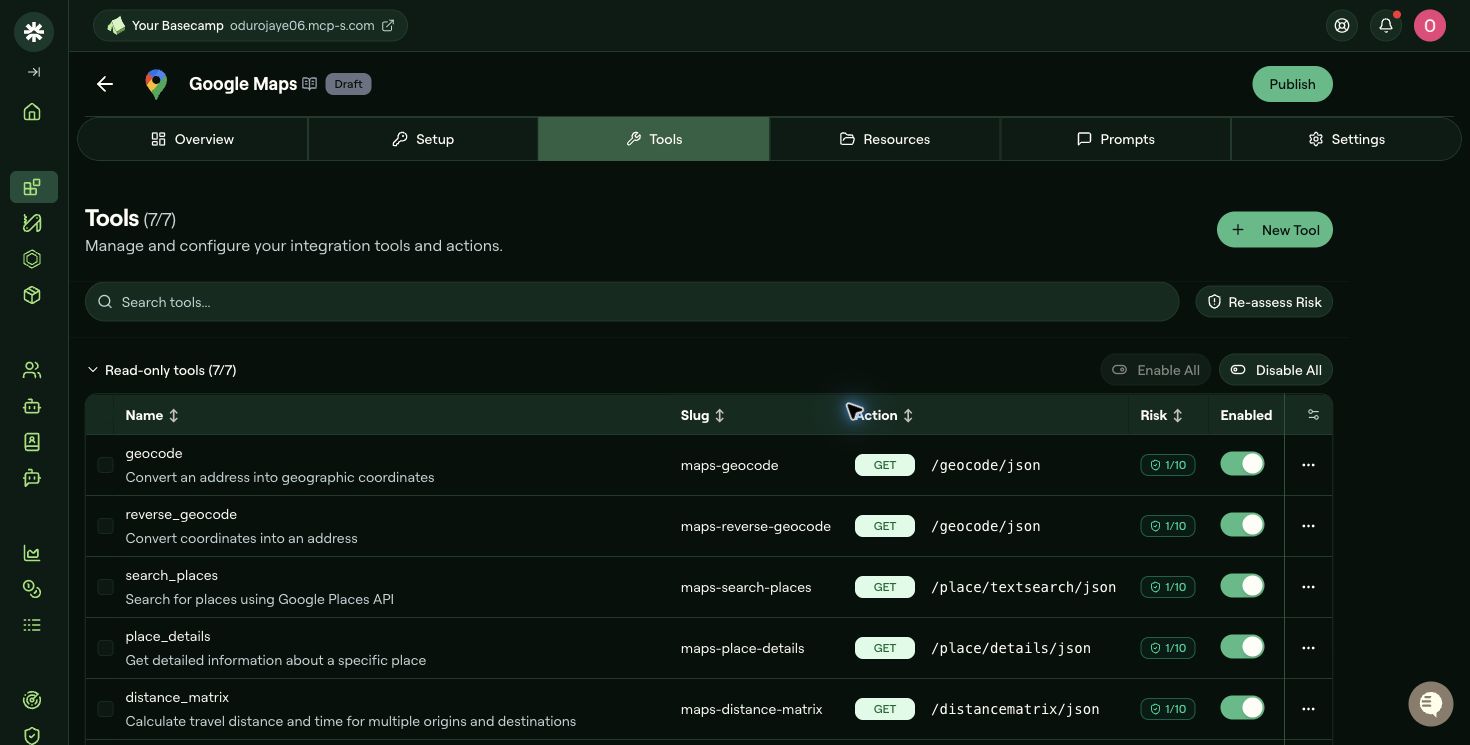Click the GET badge in reverse_geocode row

coord(885,526)
